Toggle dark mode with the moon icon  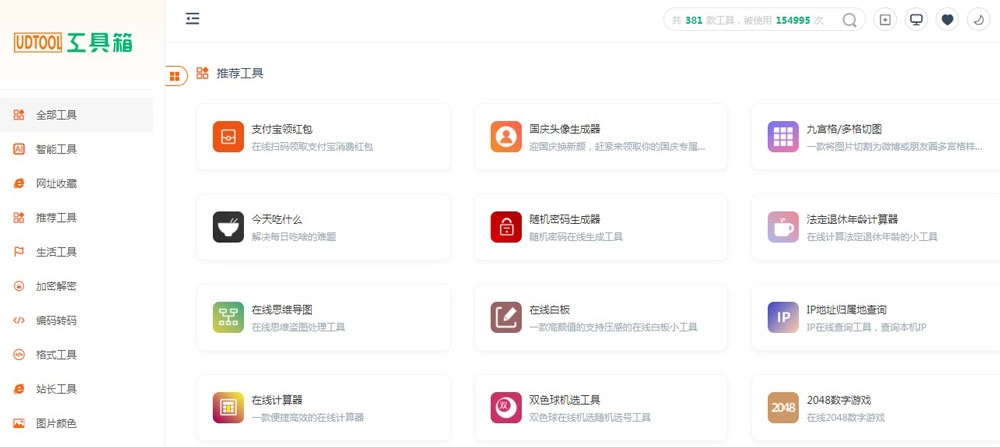click(x=978, y=20)
